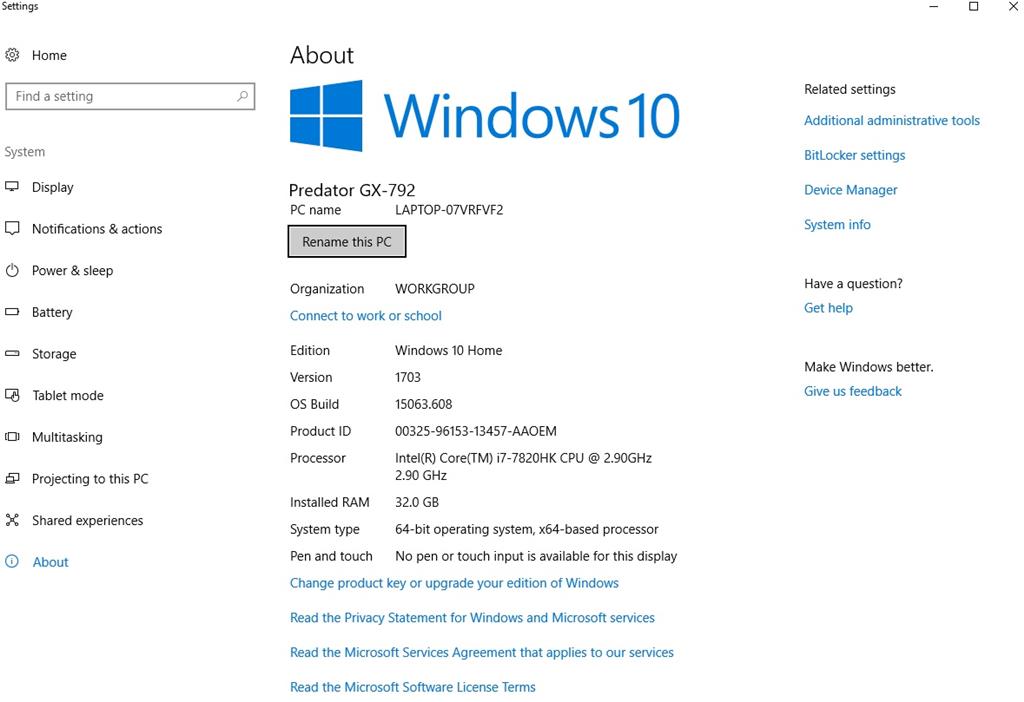
Task: Click the Shared experiences icon
Action: [12, 520]
